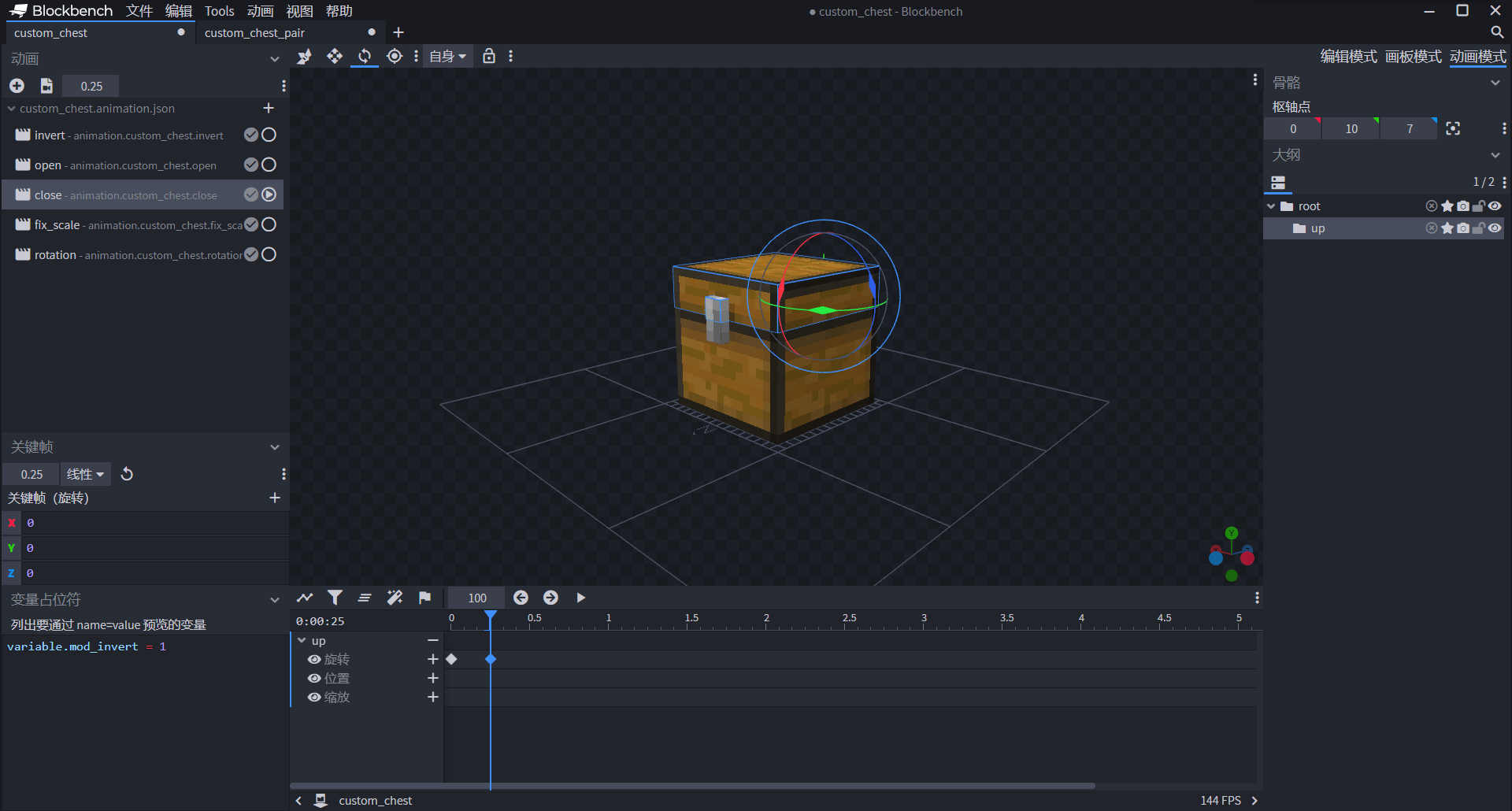
Task: Jump to next keyframe
Action: coord(550,598)
